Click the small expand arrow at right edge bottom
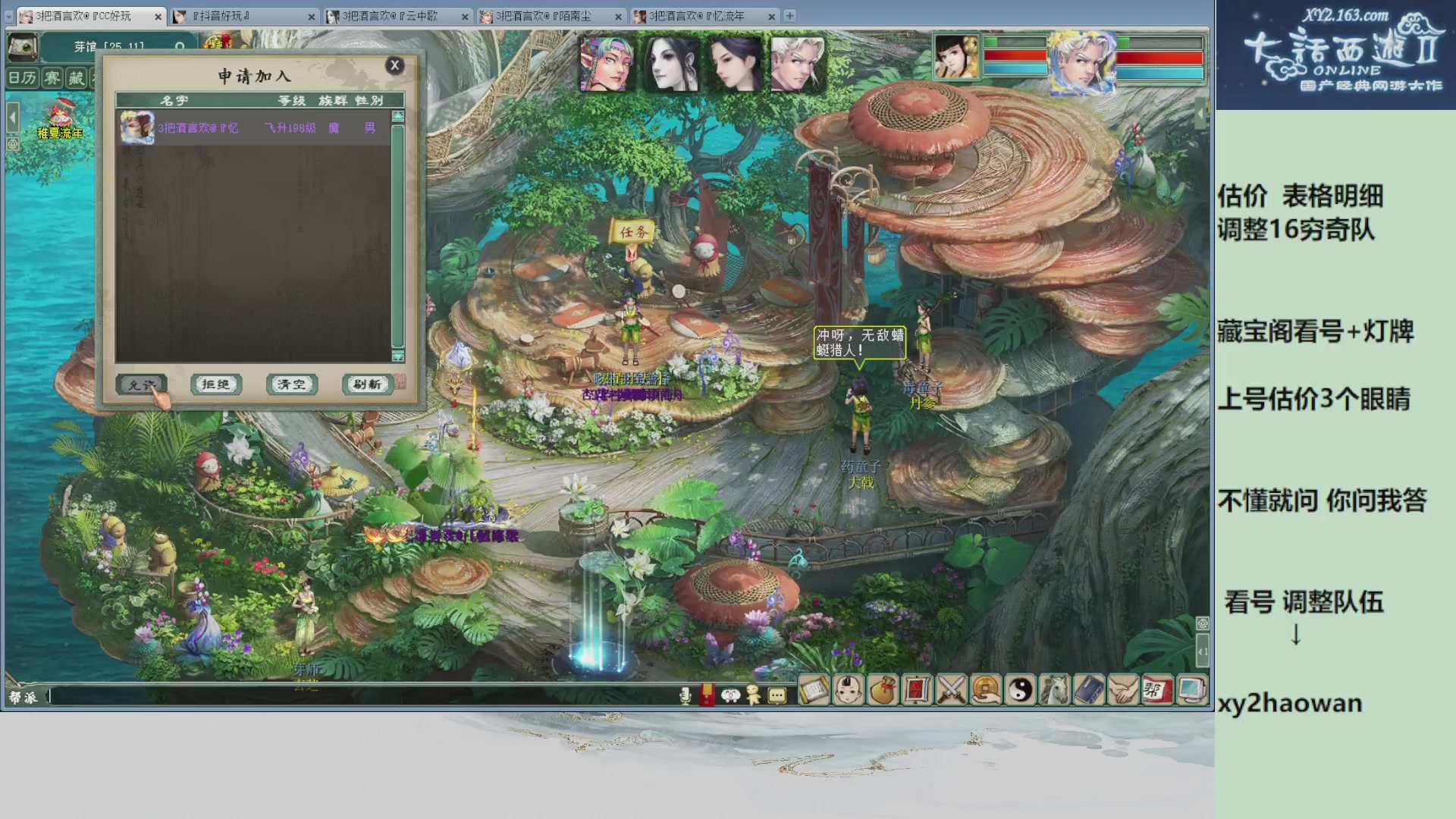 coord(1203,651)
